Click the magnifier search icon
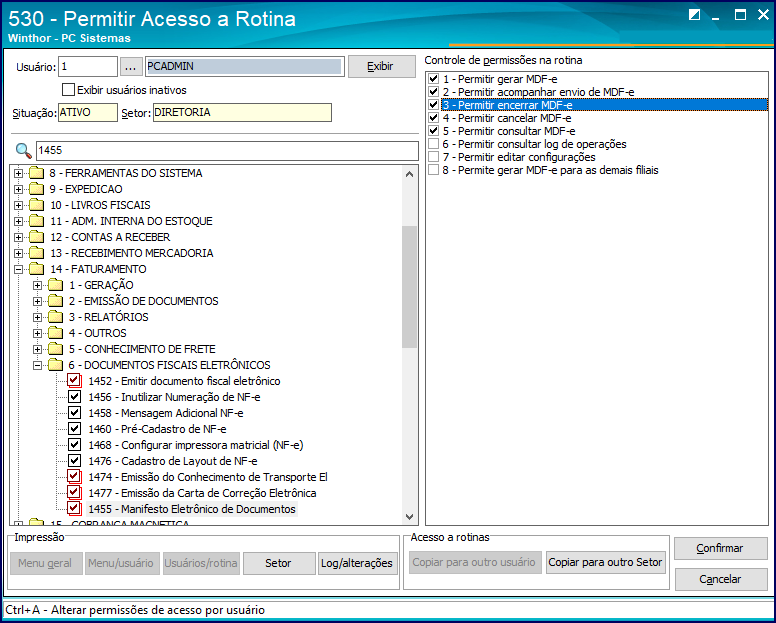This screenshot has height=623, width=776. (23, 150)
